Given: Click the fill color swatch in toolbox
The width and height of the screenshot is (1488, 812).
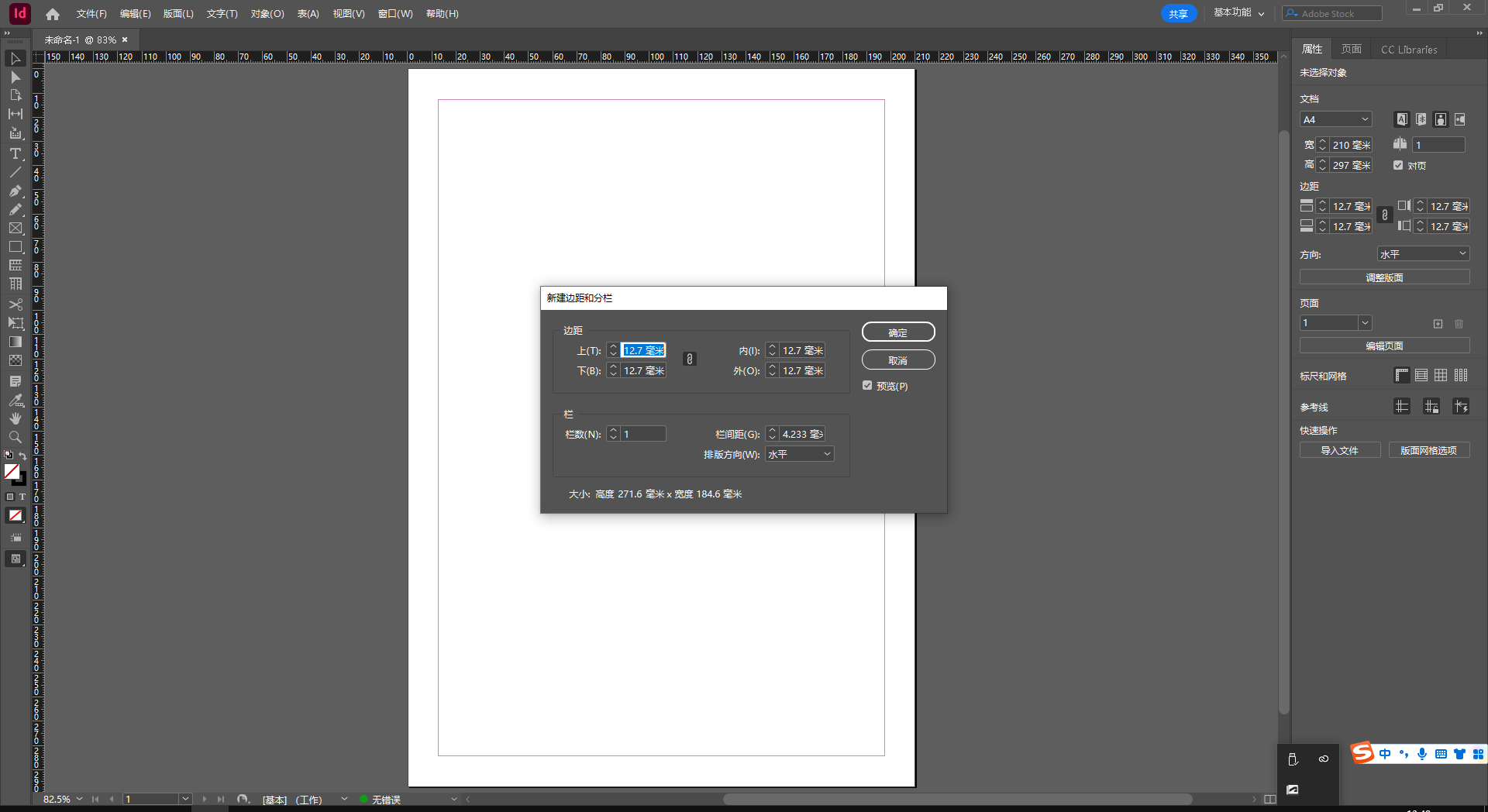Looking at the screenshot, I should click(12, 471).
